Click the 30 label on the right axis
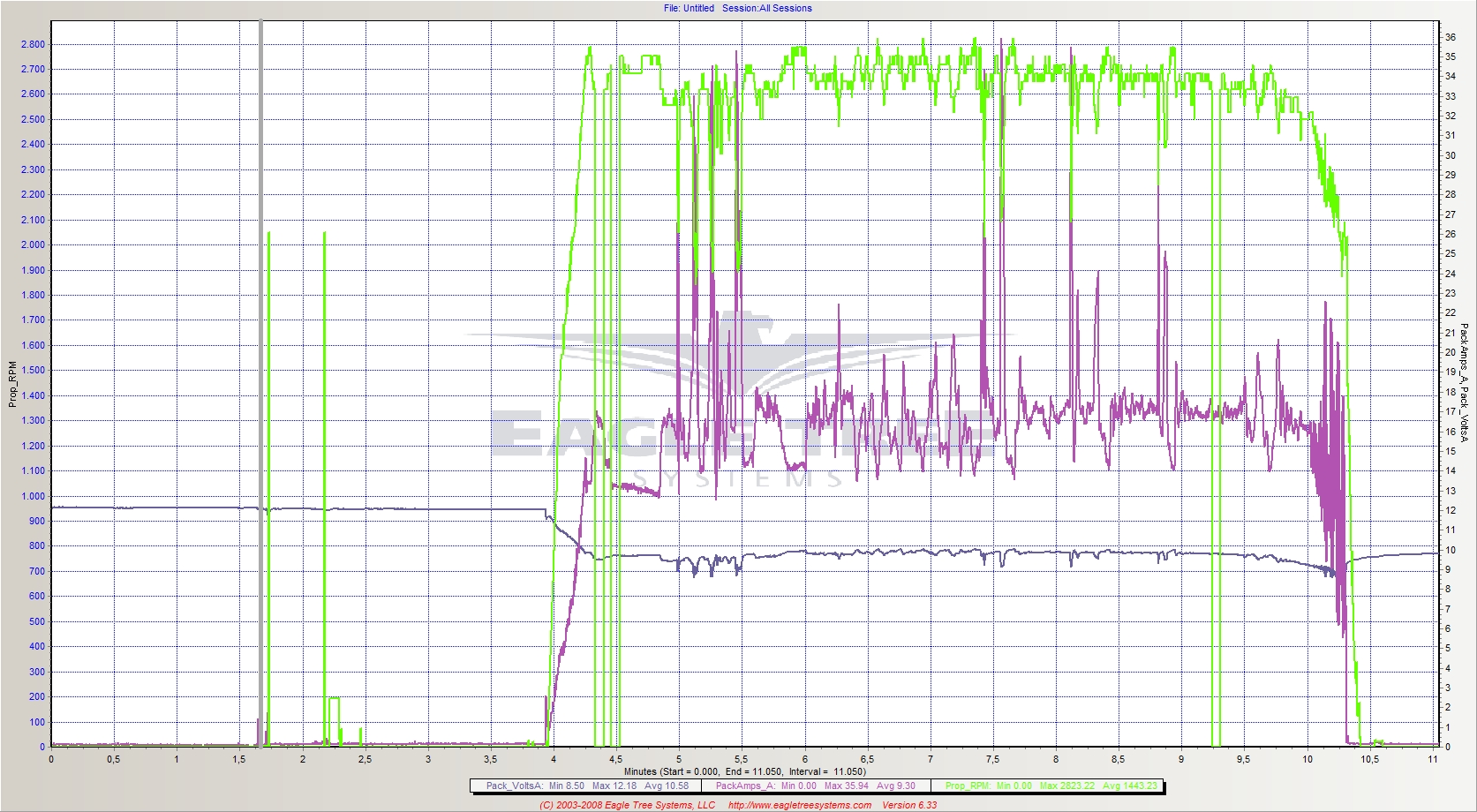 1451,155
